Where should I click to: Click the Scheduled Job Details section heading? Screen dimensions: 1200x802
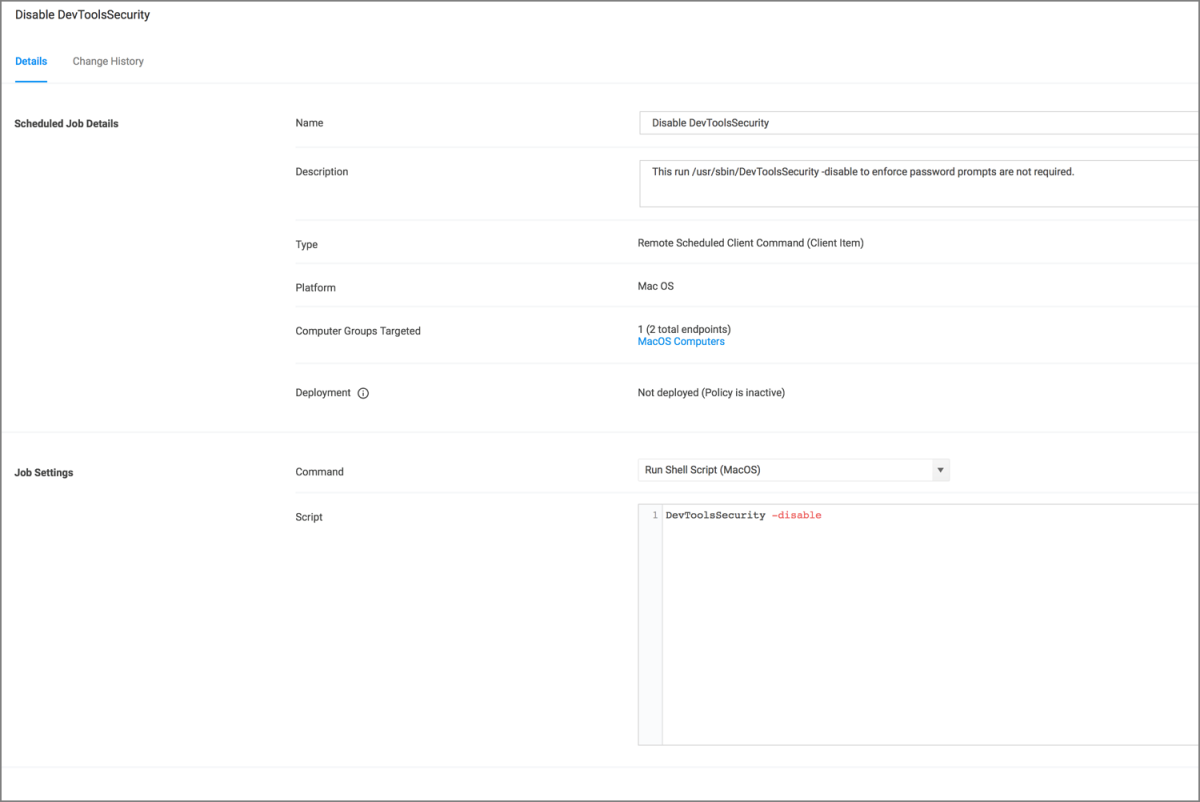(66, 124)
